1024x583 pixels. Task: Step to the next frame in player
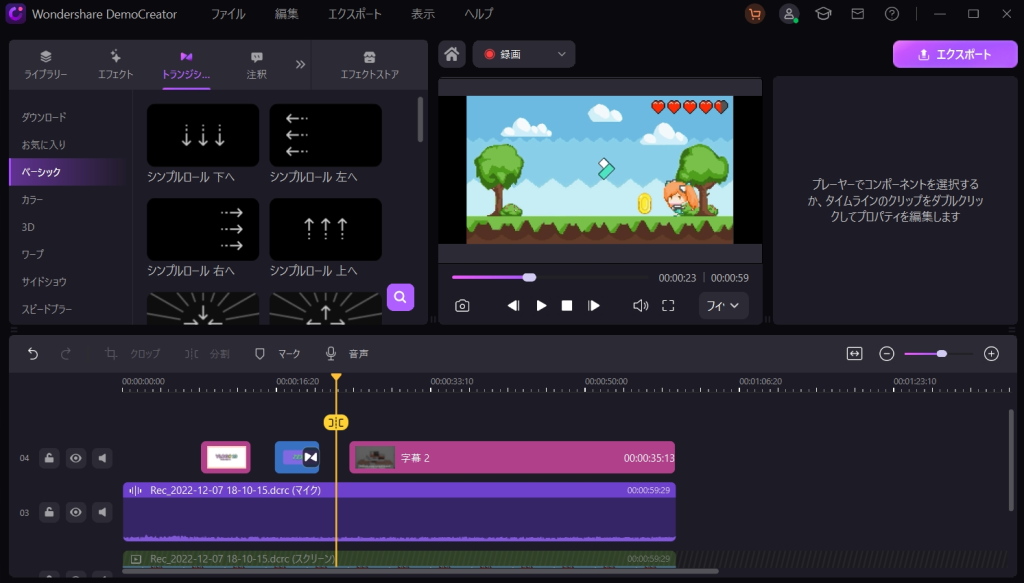(x=594, y=306)
